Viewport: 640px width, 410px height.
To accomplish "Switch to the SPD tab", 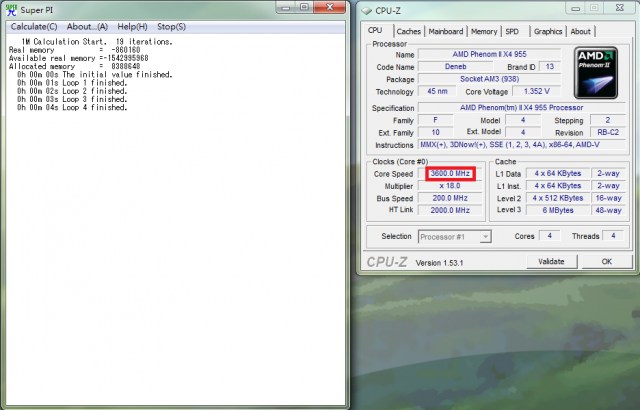I will pyautogui.click(x=512, y=31).
